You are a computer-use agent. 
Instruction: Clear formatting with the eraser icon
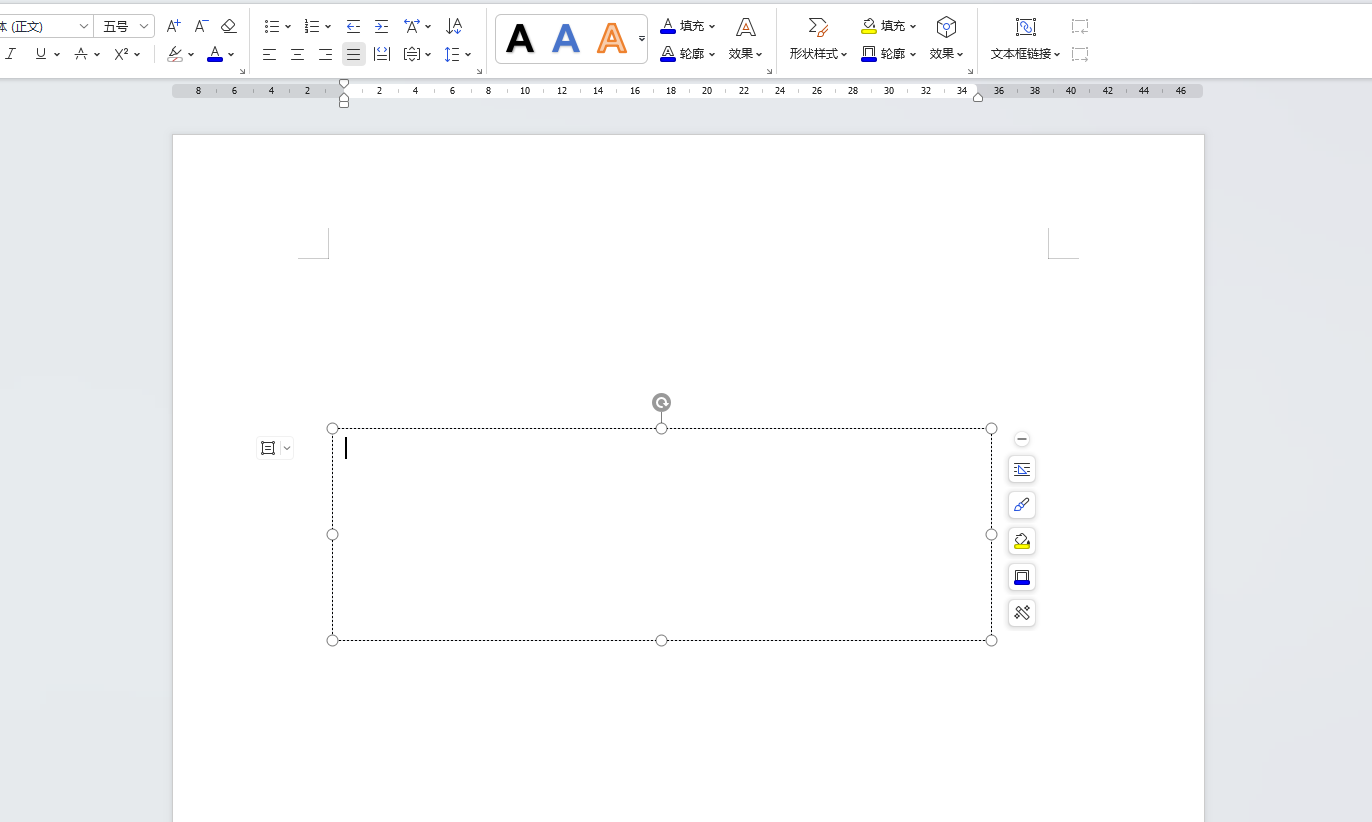pyautogui.click(x=229, y=26)
